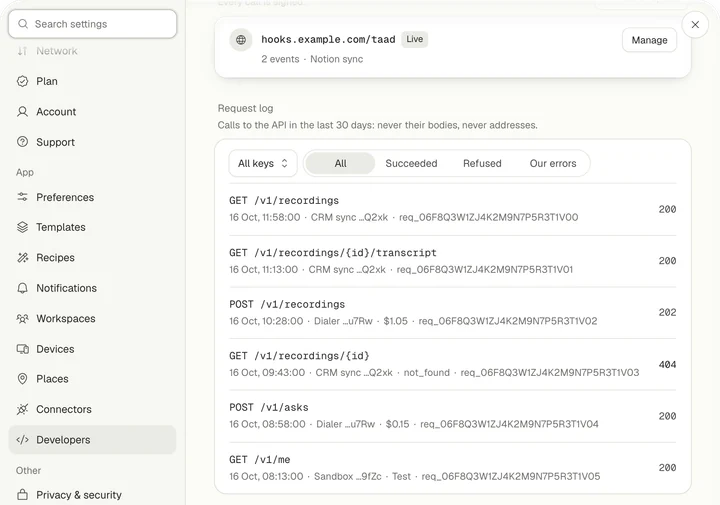Click the Network arrows icon

pos(22,51)
